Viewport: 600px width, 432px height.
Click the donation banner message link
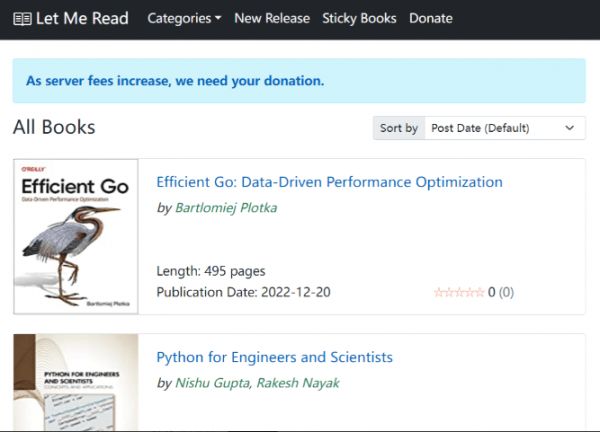175,81
